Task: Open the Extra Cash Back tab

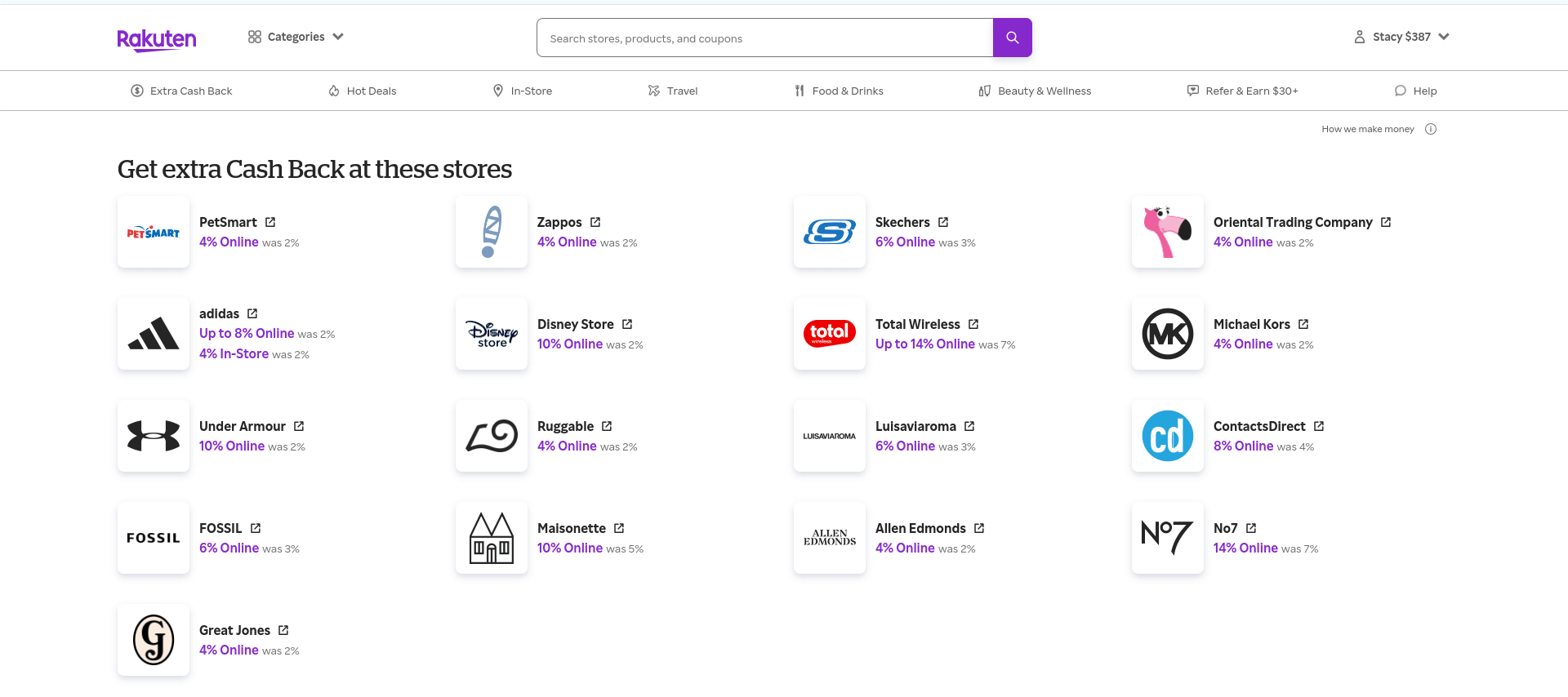Action: (x=181, y=91)
